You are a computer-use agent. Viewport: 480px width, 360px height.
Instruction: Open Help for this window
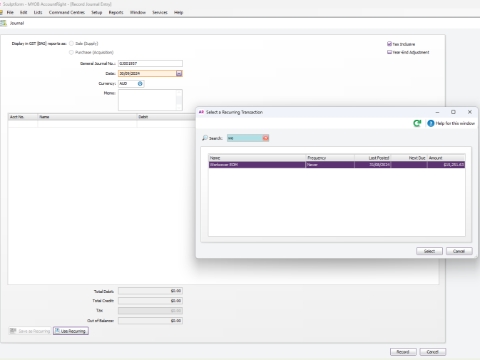(x=451, y=123)
